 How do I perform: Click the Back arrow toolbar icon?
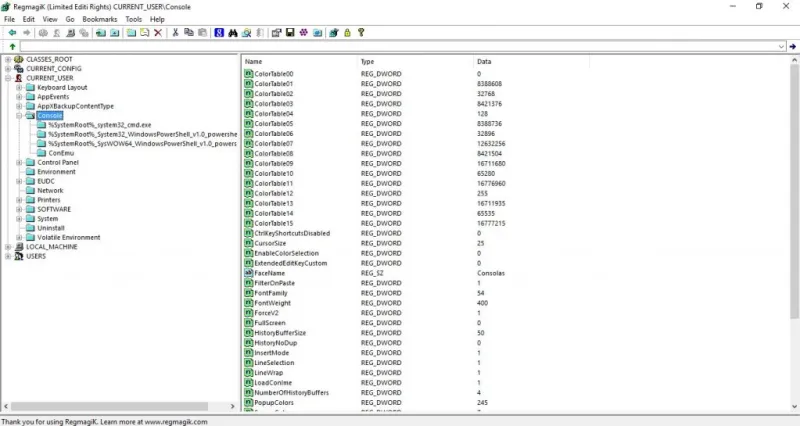point(11,32)
